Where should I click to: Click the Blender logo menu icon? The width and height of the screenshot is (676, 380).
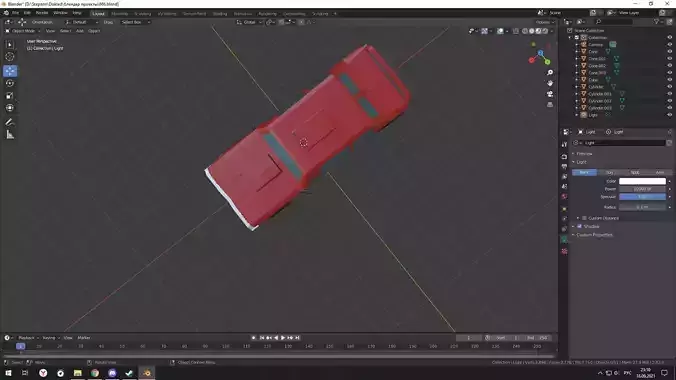pyautogui.click(x=6, y=13)
